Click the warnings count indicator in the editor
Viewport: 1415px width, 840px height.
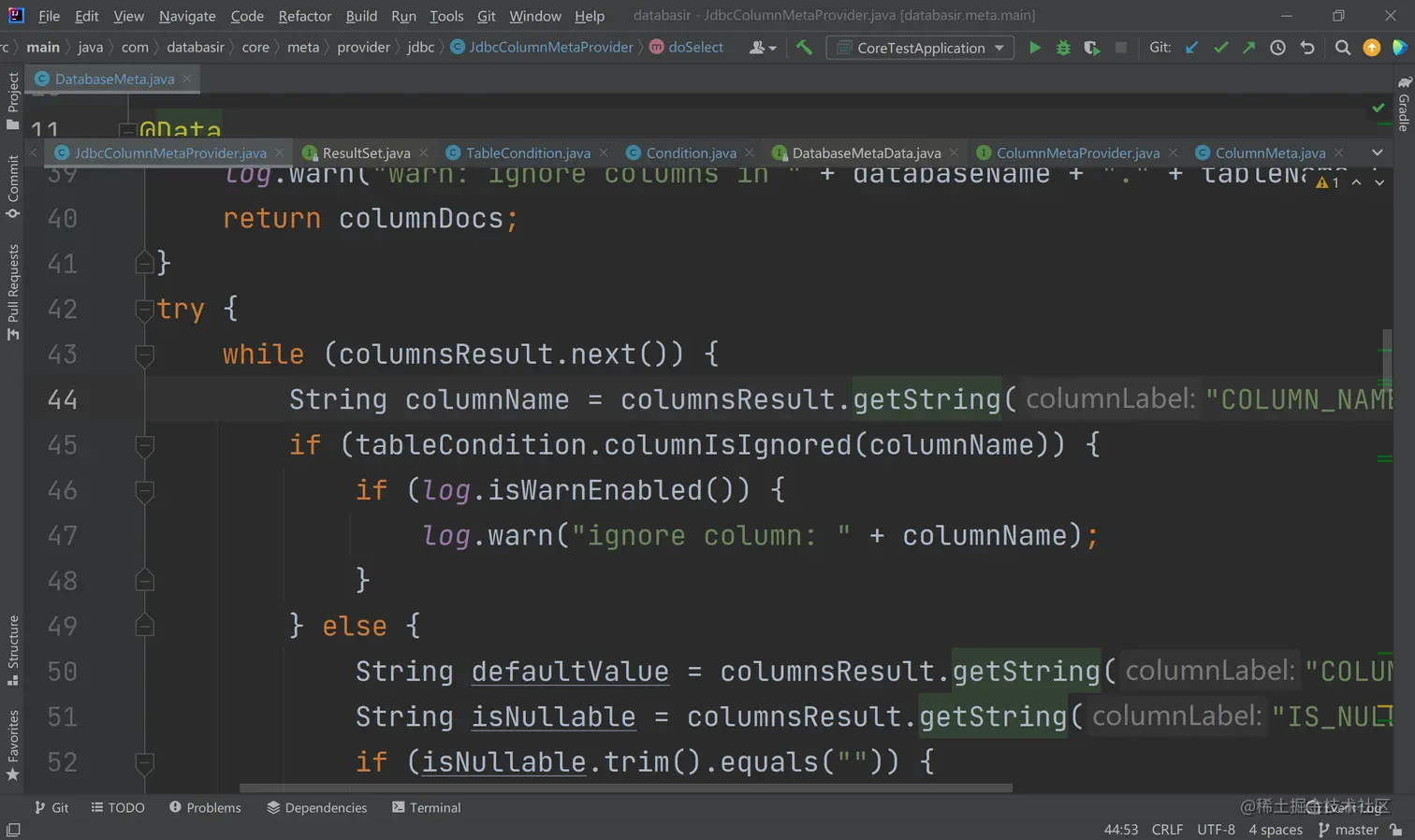coord(1327,182)
